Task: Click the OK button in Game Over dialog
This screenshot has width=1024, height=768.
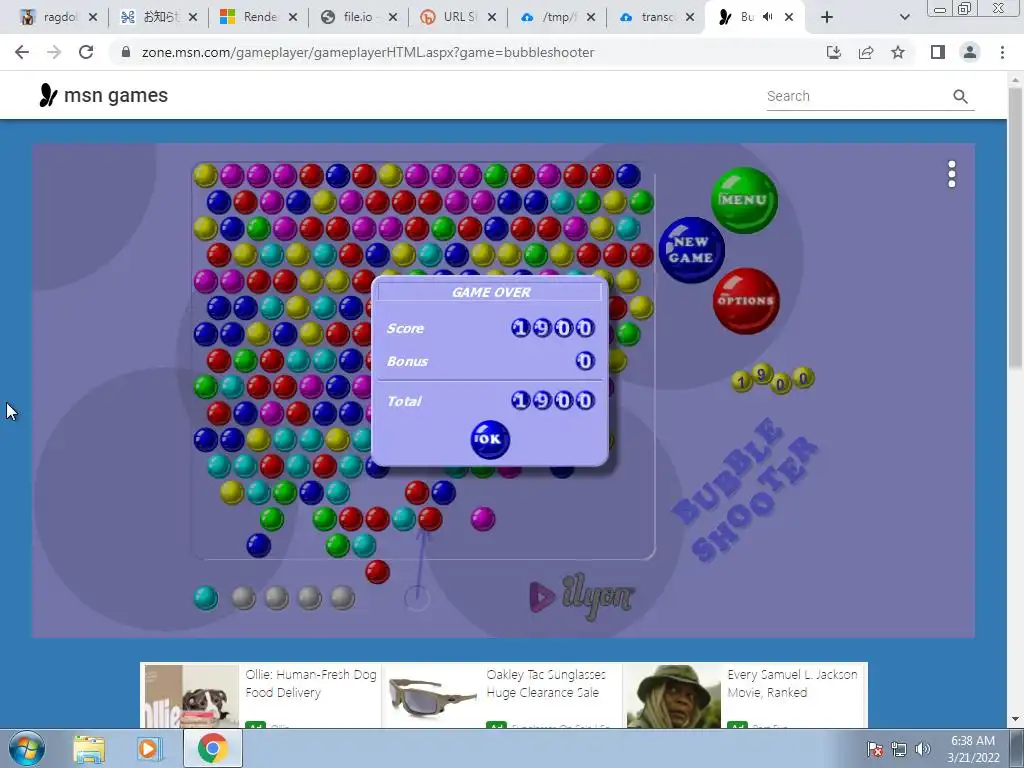Action: 490,440
